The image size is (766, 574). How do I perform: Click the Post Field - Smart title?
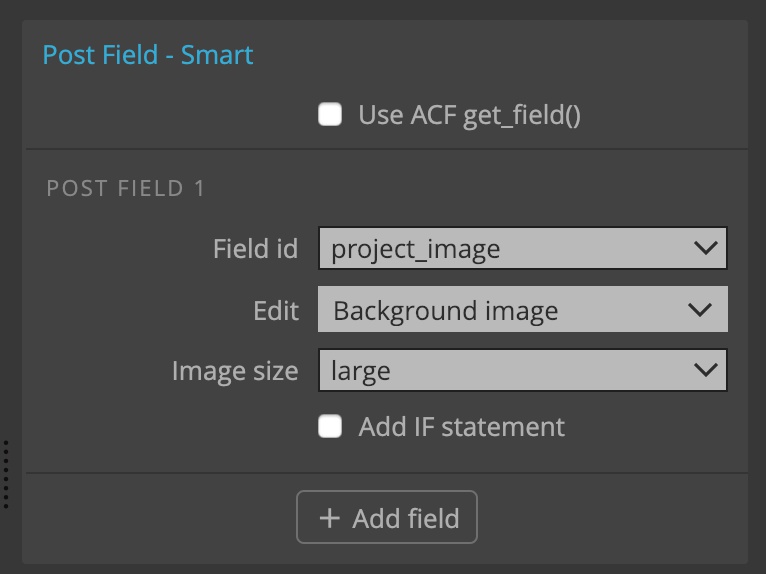click(148, 54)
